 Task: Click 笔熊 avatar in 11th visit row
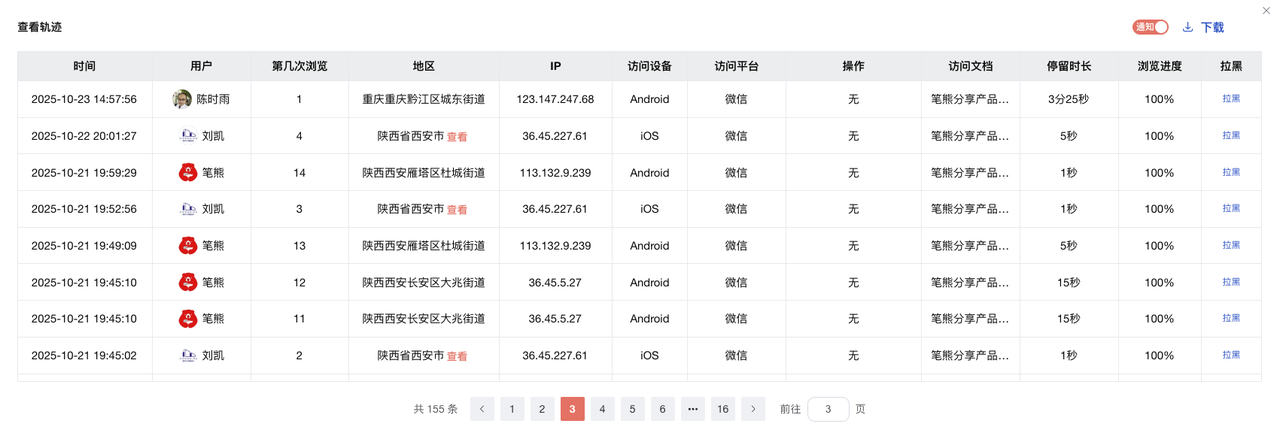coord(187,318)
